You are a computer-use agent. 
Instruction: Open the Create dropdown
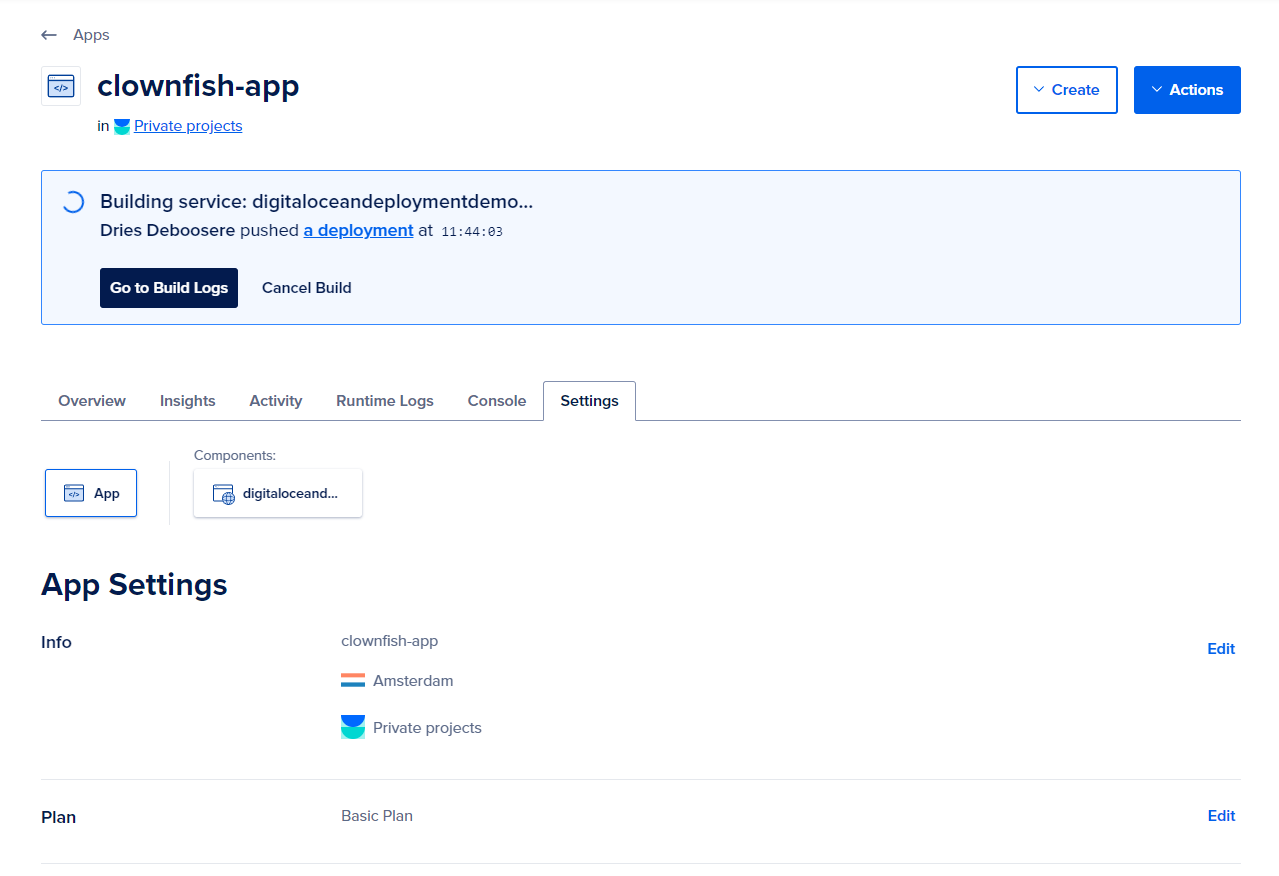tap(1066, 90)
